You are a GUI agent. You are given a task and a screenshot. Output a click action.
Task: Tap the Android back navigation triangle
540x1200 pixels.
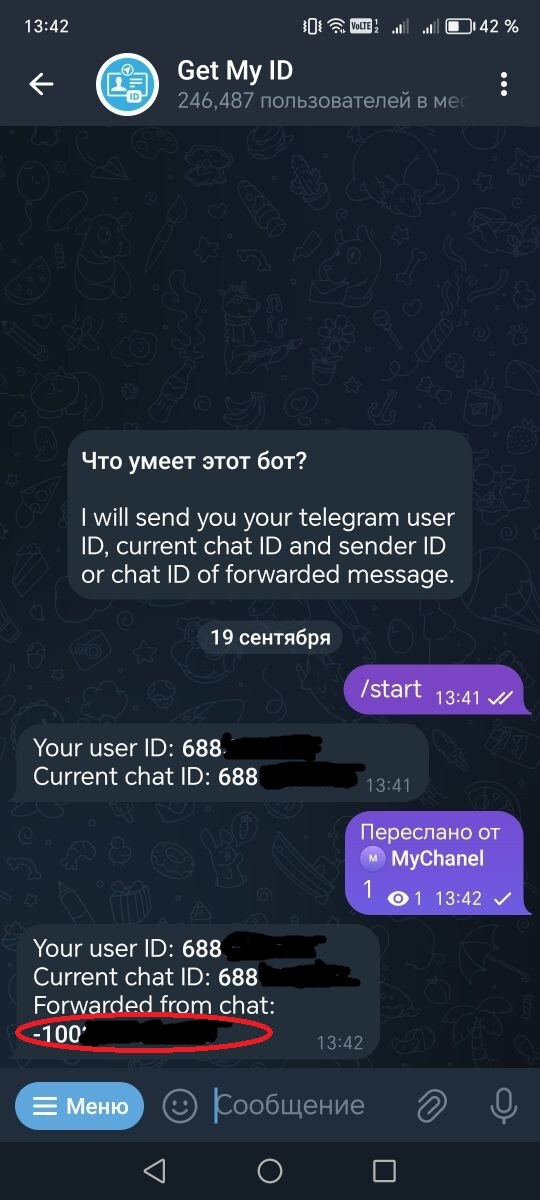point(154,1170)
